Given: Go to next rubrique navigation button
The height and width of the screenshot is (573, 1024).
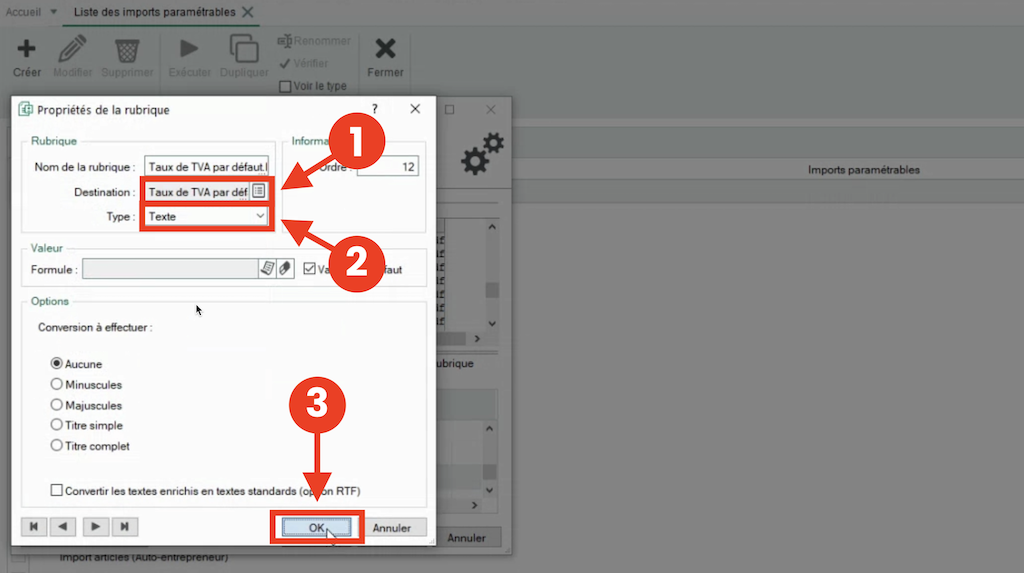Looking at the screenshot, I should 95,527.
